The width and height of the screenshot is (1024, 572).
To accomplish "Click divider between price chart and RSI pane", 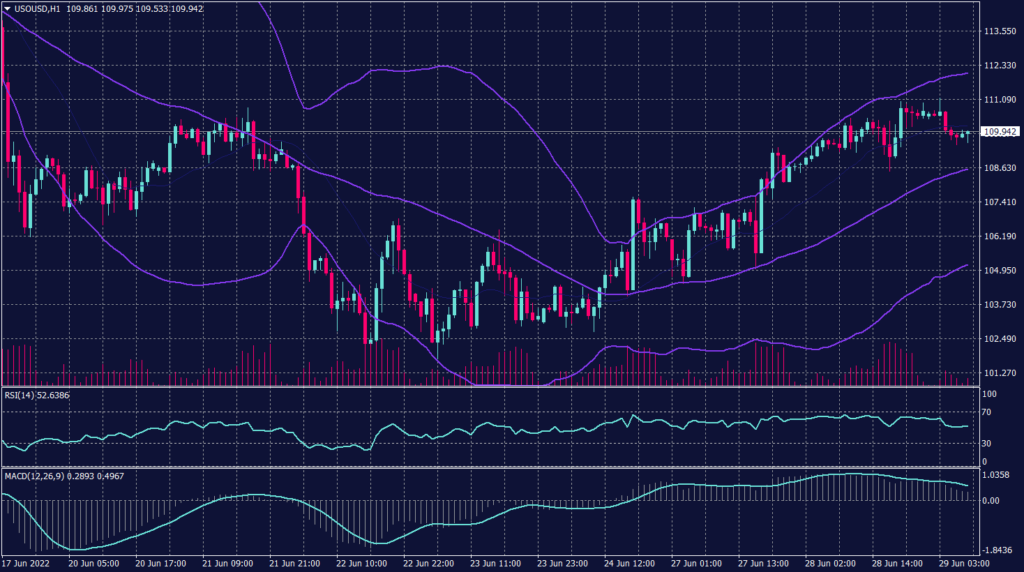I will (x=488, y=388).
